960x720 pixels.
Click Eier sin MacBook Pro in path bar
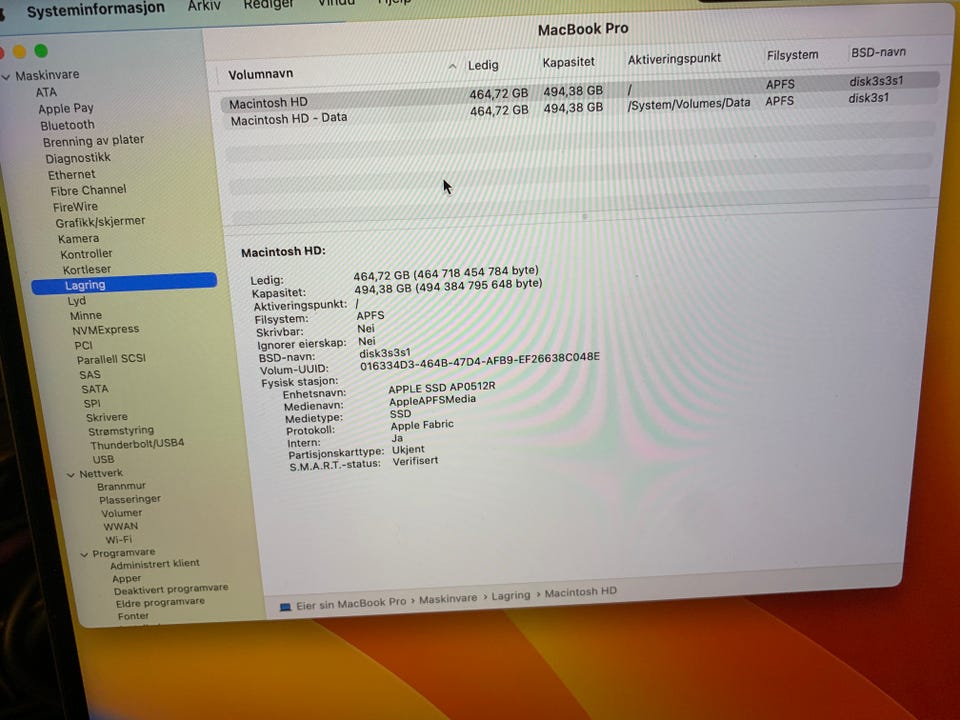pos(351,604)
